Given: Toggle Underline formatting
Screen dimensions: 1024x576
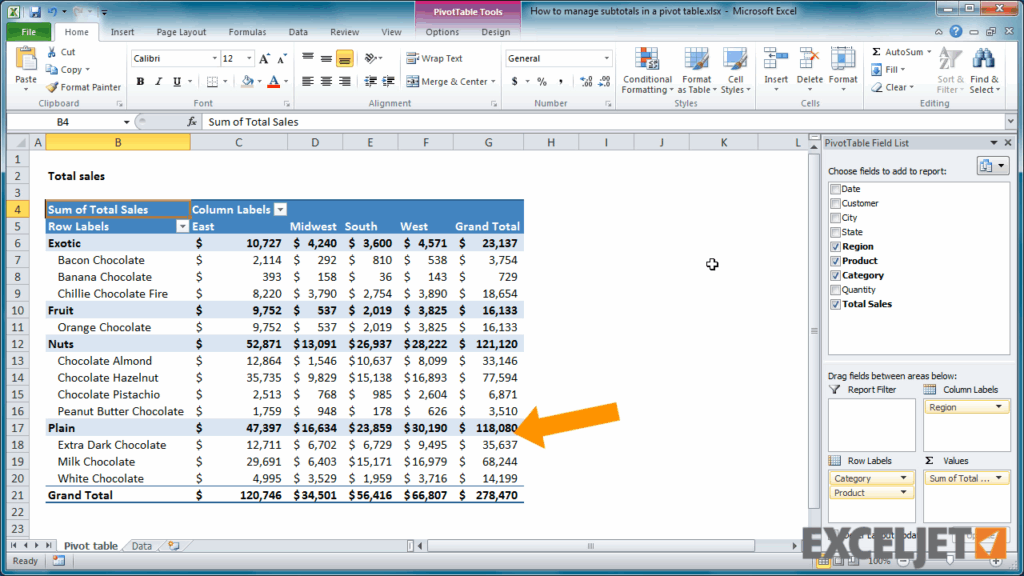Looking at the screenshot, I should coord(176,82).
